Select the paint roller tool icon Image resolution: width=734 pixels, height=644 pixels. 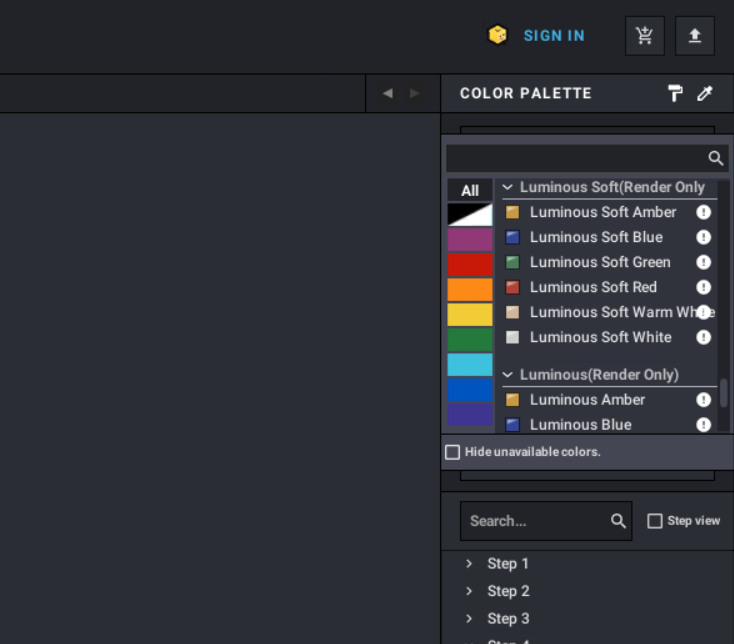(675, 93)
